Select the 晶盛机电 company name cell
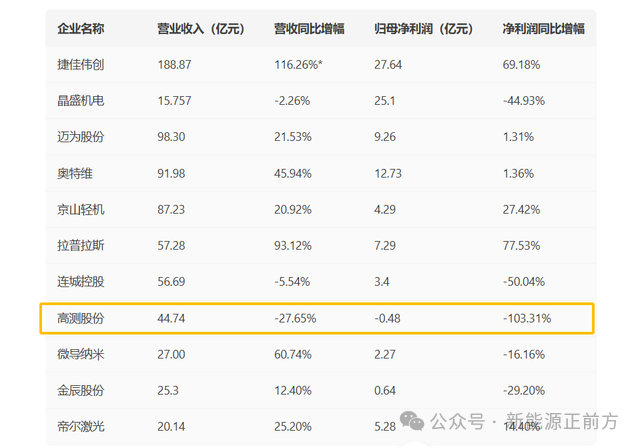 click(x=81, y=100)
